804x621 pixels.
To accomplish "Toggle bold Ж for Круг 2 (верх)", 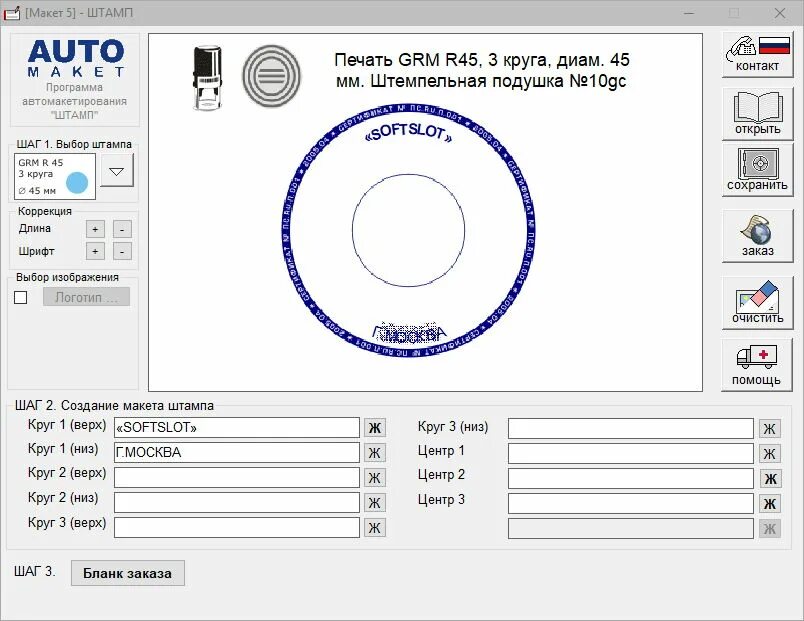I will click(375, 478).
